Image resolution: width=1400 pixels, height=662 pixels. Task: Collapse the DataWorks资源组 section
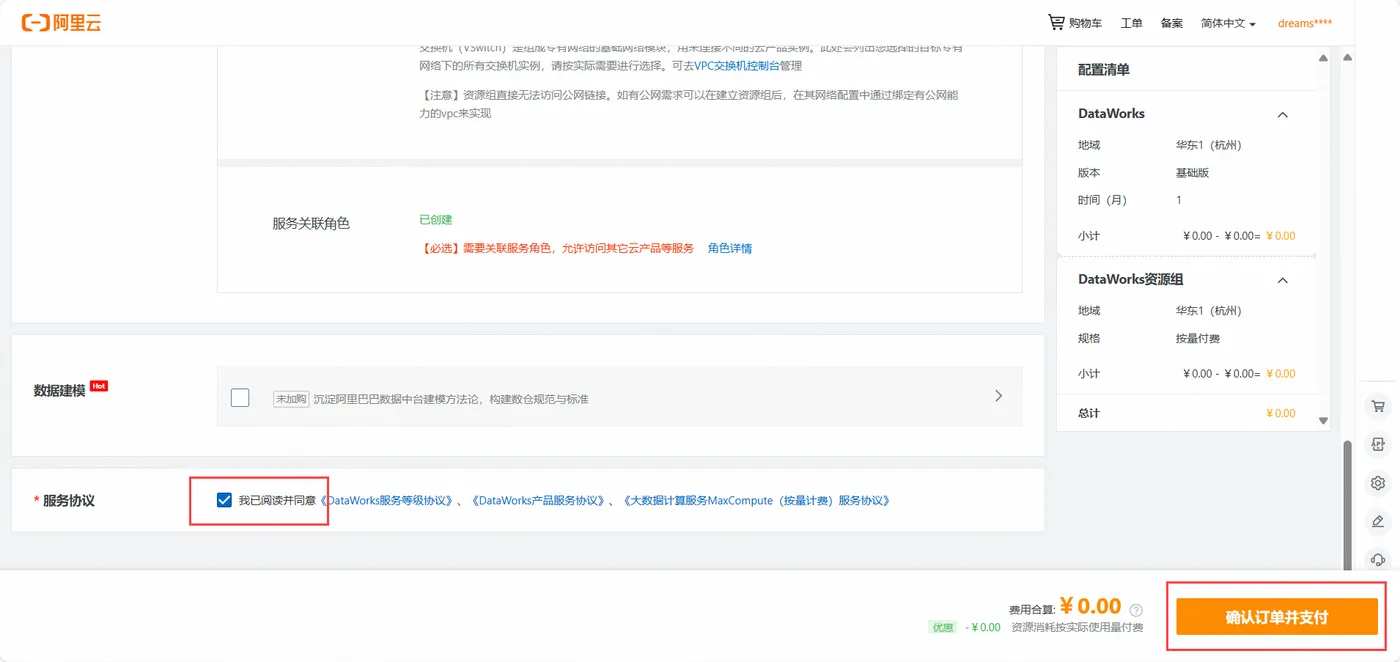[x=1282, y=280]
